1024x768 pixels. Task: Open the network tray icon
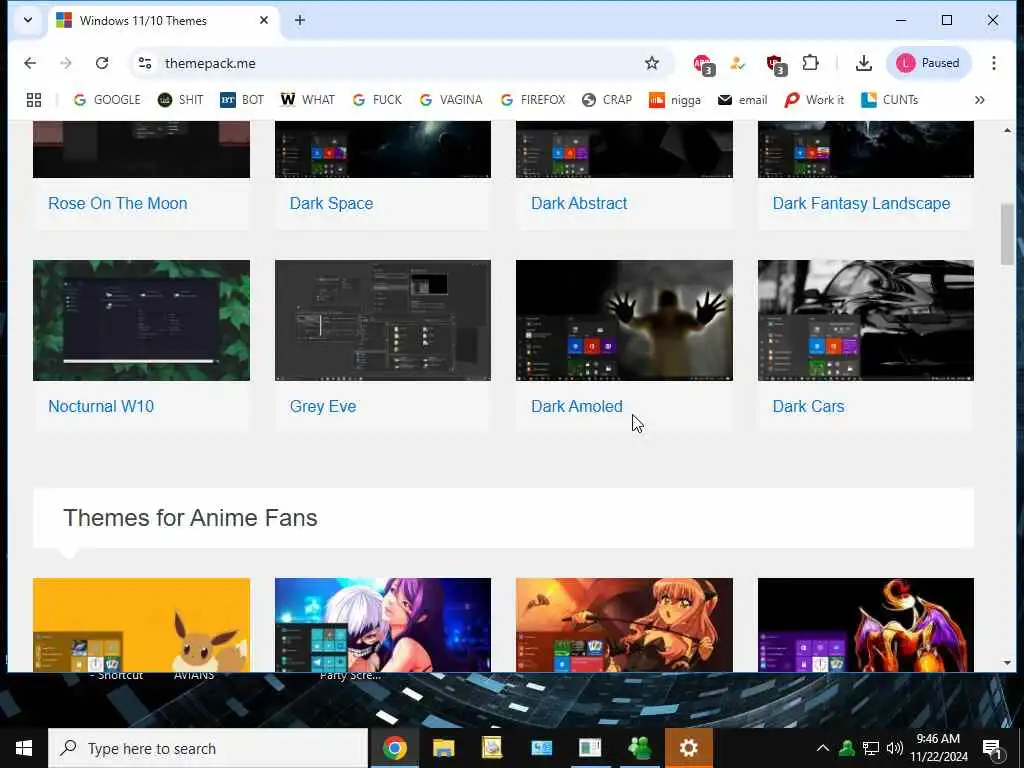(x=871, y=748)
